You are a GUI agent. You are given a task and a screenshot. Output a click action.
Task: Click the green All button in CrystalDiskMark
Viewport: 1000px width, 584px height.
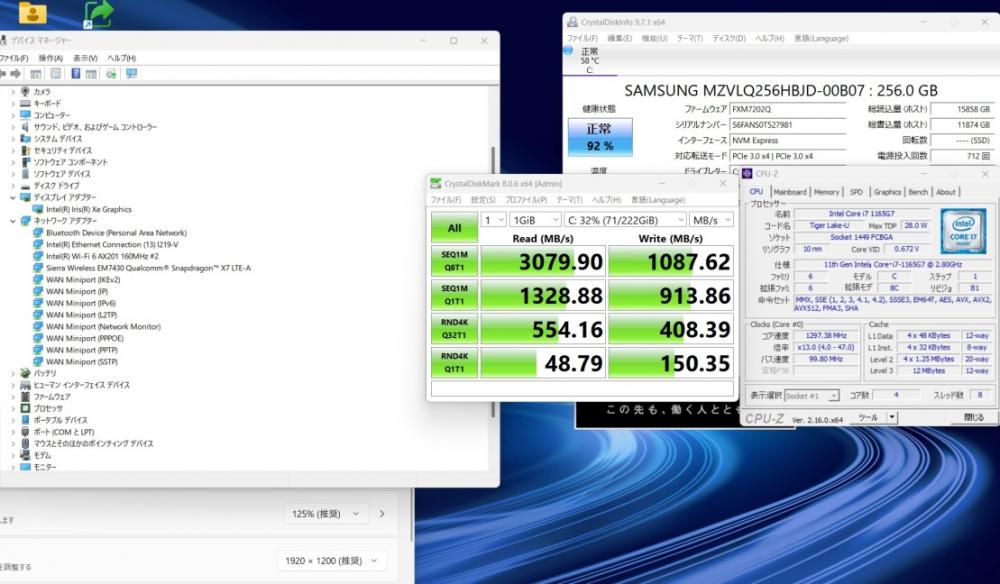click(454, 228)
